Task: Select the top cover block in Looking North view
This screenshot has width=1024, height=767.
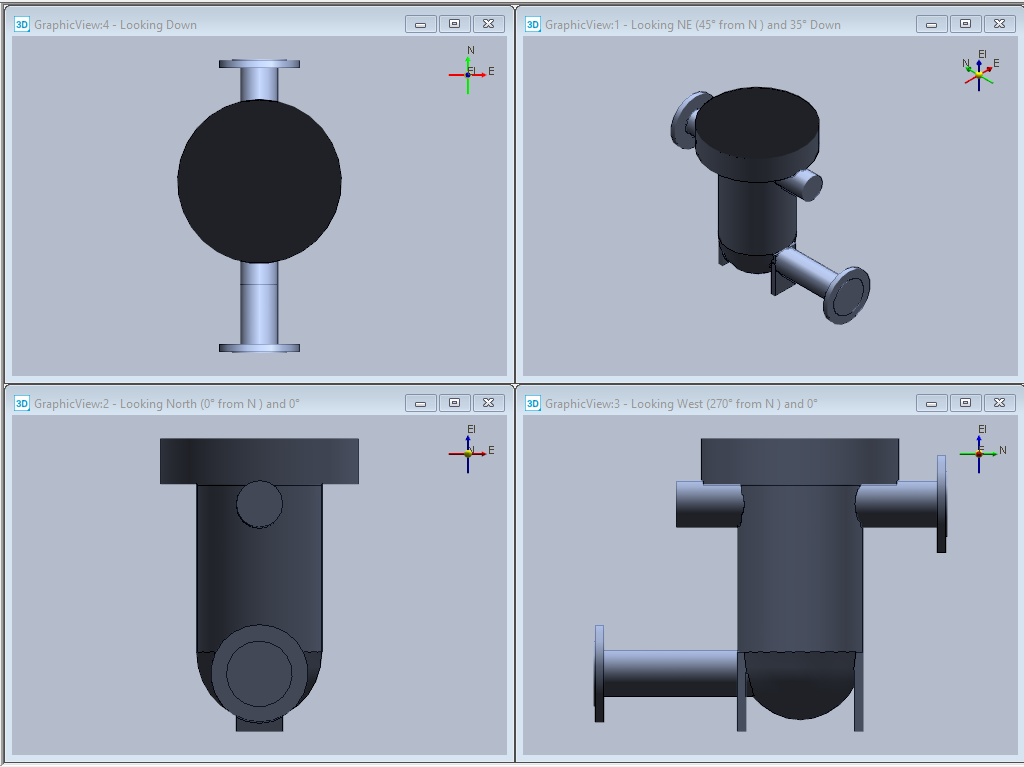Action: pos(259,461)
